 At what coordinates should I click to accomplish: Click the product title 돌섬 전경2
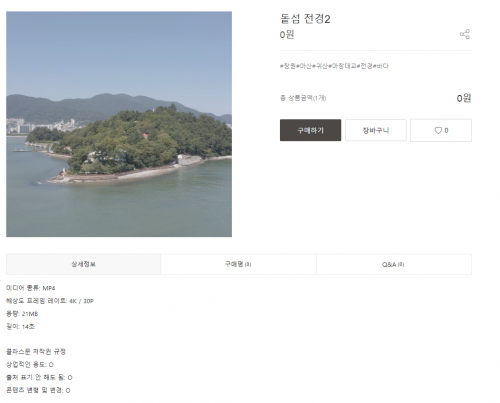click(x=305, y=19)
